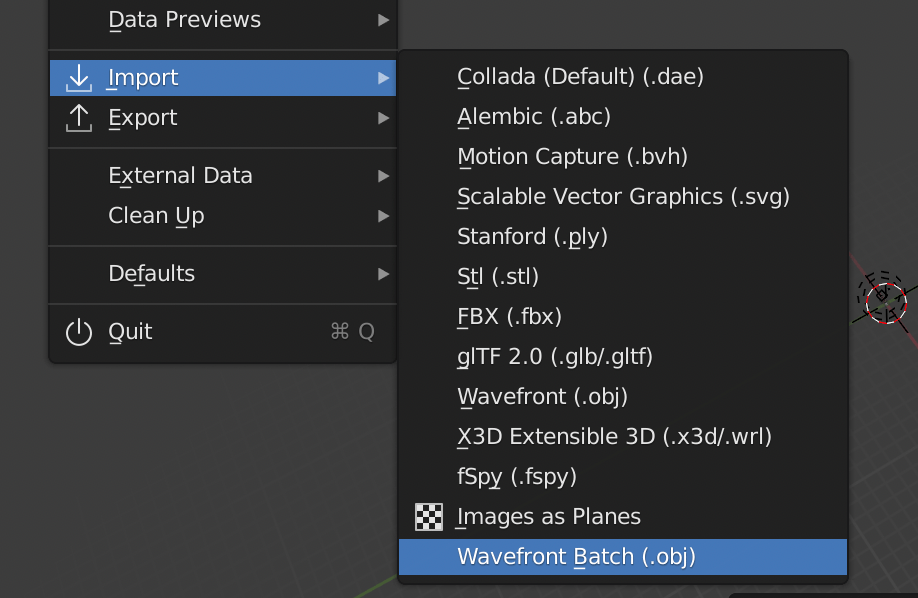Select the highlighted Wavefront Batch (.obj) entry
This screenshot has width=918, height=598.
[x=577, y=557]
